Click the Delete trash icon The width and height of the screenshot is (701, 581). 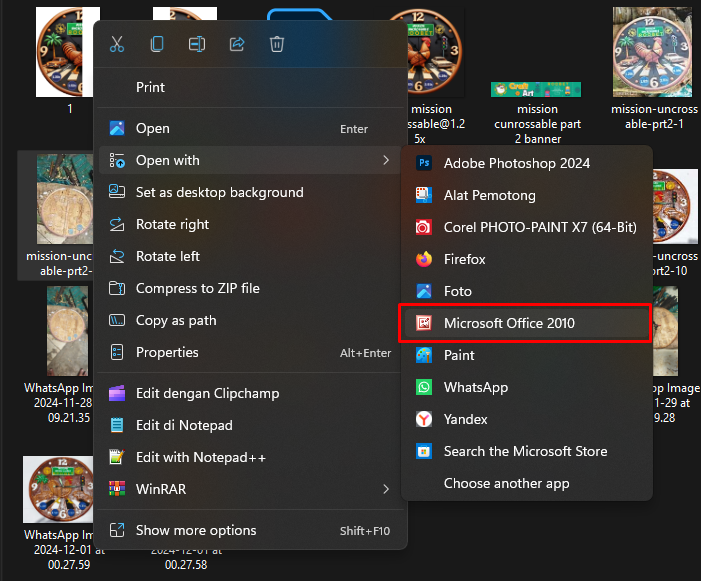point(277,44)
